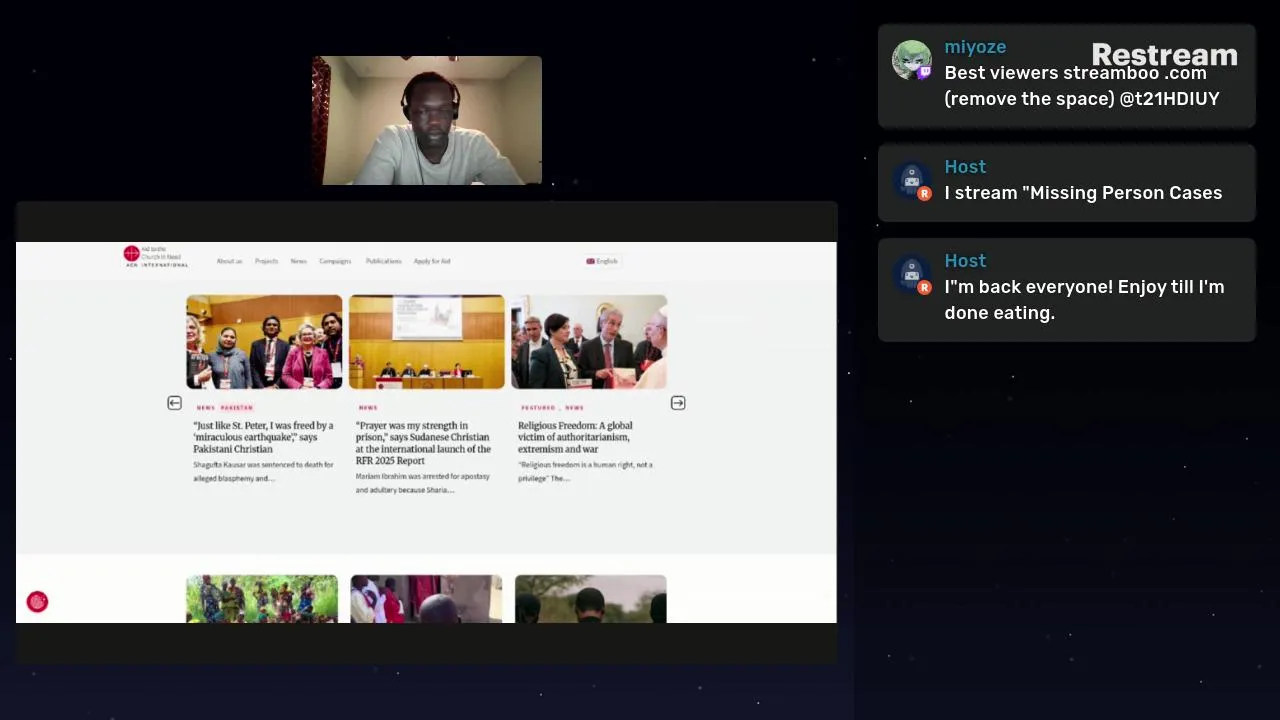Open the Religious Freedom article headline

point(575,437)
